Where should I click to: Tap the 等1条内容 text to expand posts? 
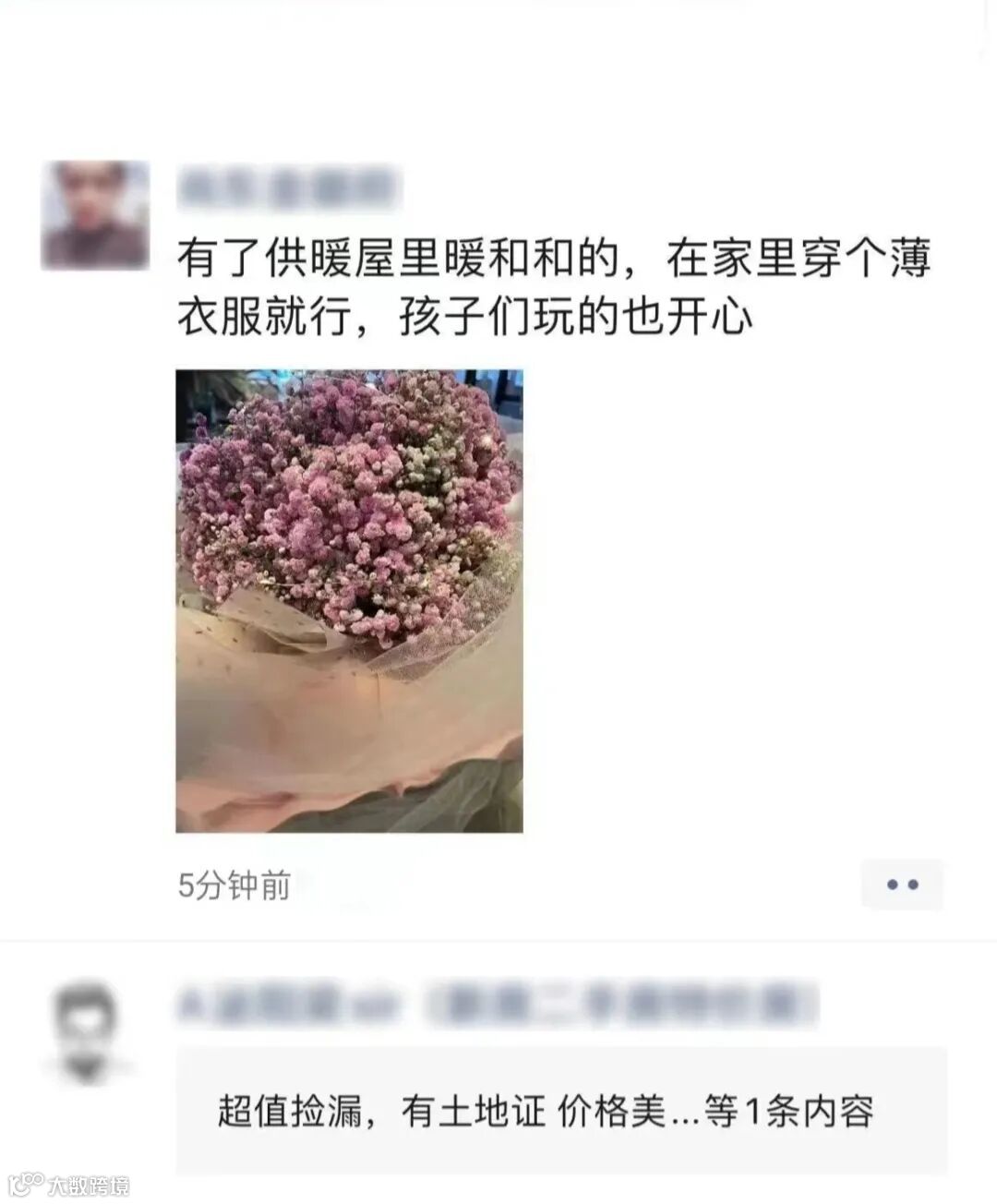click(788, 1111)
